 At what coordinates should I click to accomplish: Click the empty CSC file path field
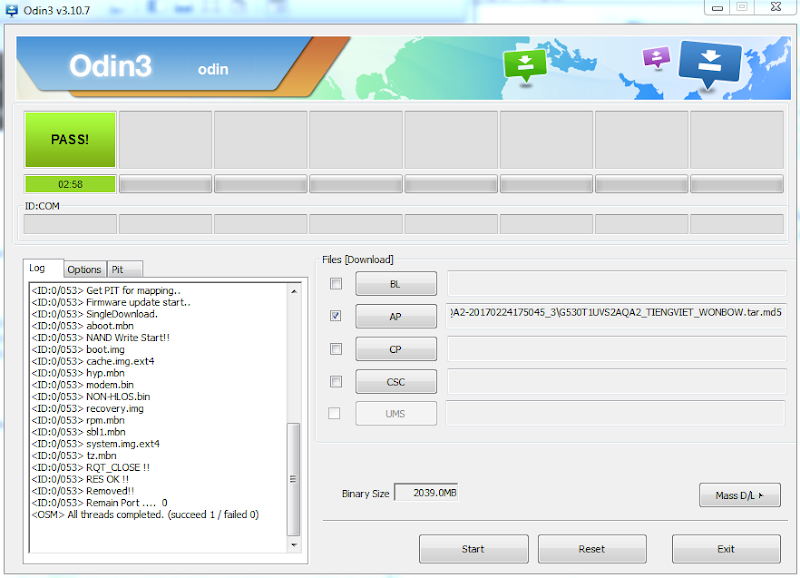pyautogui.click(x=616, y=382)
